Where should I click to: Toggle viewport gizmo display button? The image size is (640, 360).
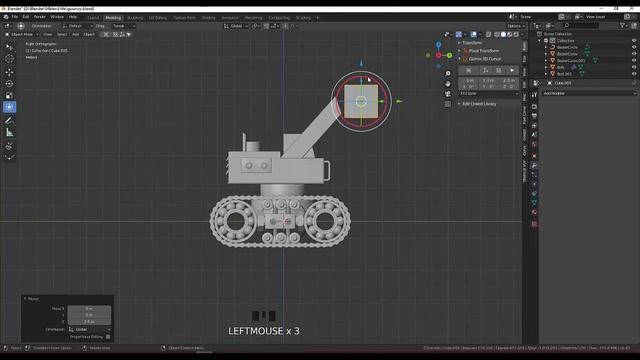(x=458, y=35)
